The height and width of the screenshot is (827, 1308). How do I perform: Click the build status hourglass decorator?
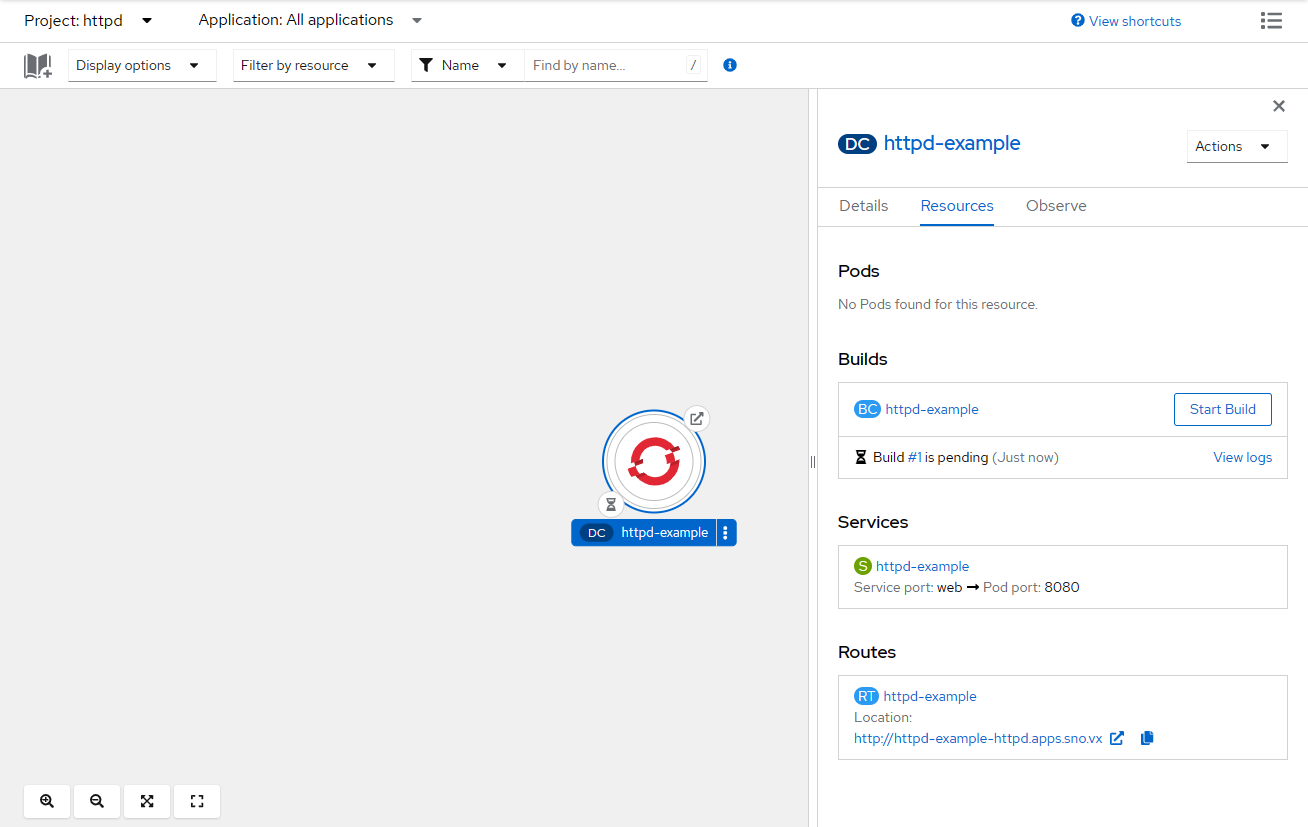click(611, 504)
